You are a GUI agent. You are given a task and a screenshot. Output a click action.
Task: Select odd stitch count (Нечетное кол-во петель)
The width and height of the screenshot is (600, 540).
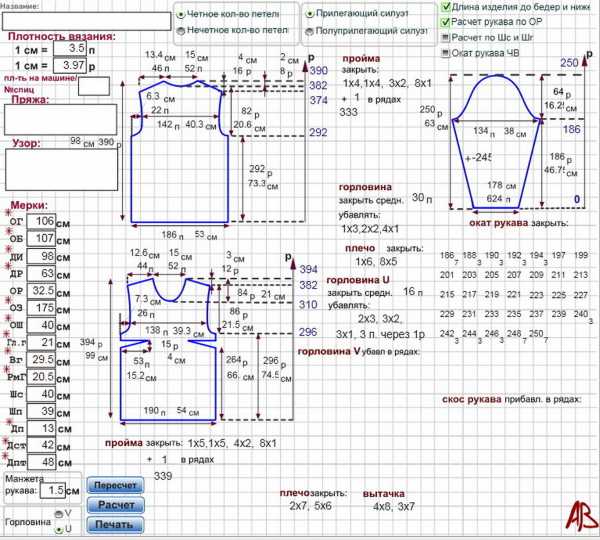(x=180, y=31)
